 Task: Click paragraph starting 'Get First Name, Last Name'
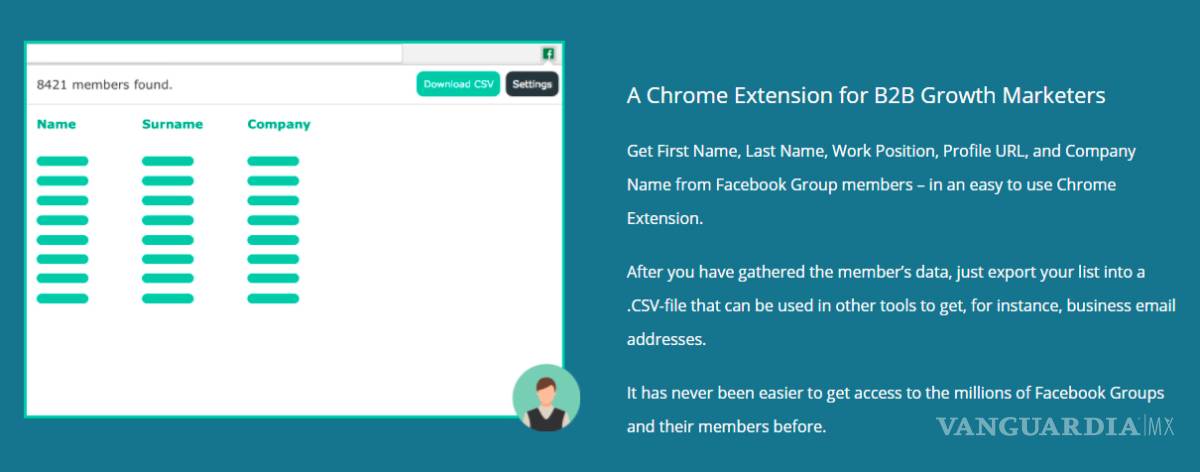pyautogui.click(x=881, y=185)
